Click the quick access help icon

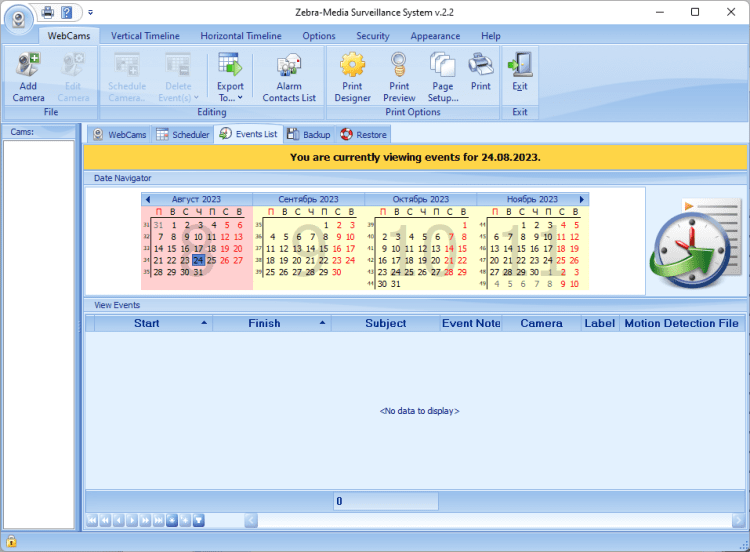click(x=67, y=12)
